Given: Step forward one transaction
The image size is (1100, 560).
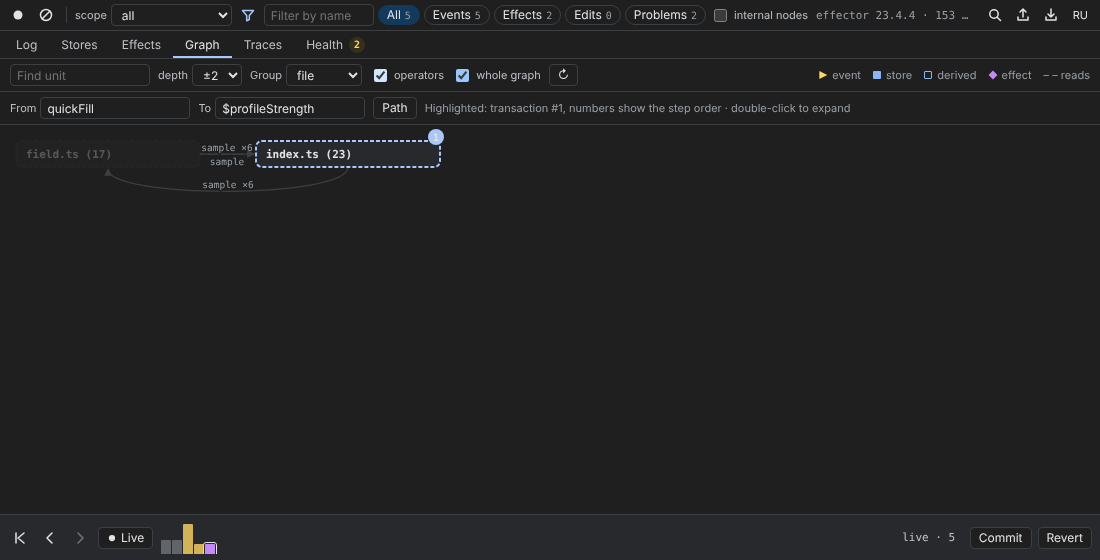Looking at the screenshot, I should click(80, 538).
